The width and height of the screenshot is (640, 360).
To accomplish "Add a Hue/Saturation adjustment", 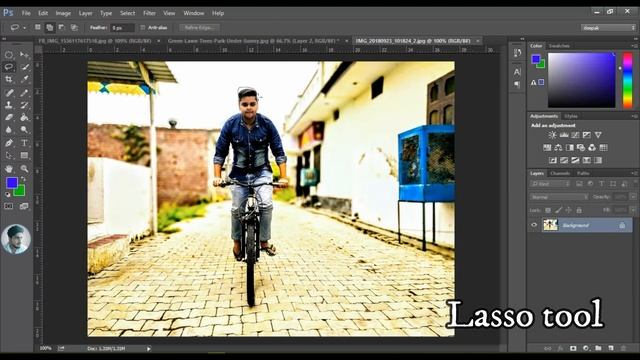I will pos(547,148).
